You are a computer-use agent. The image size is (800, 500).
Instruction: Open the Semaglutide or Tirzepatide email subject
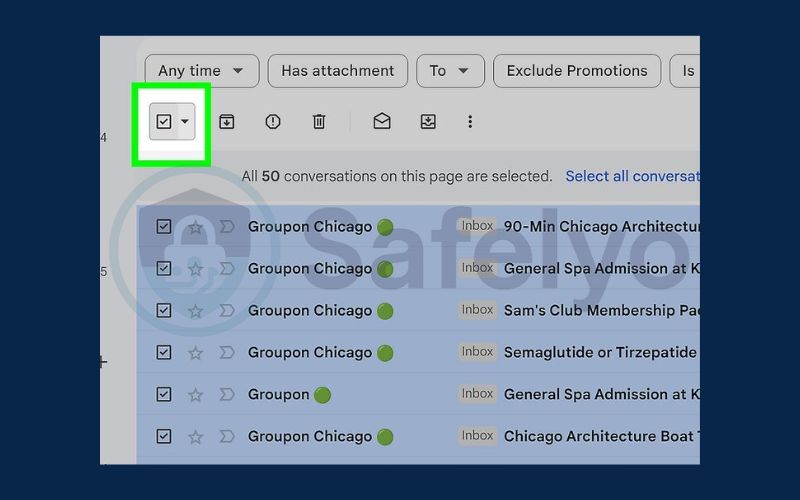pos(601,352)
